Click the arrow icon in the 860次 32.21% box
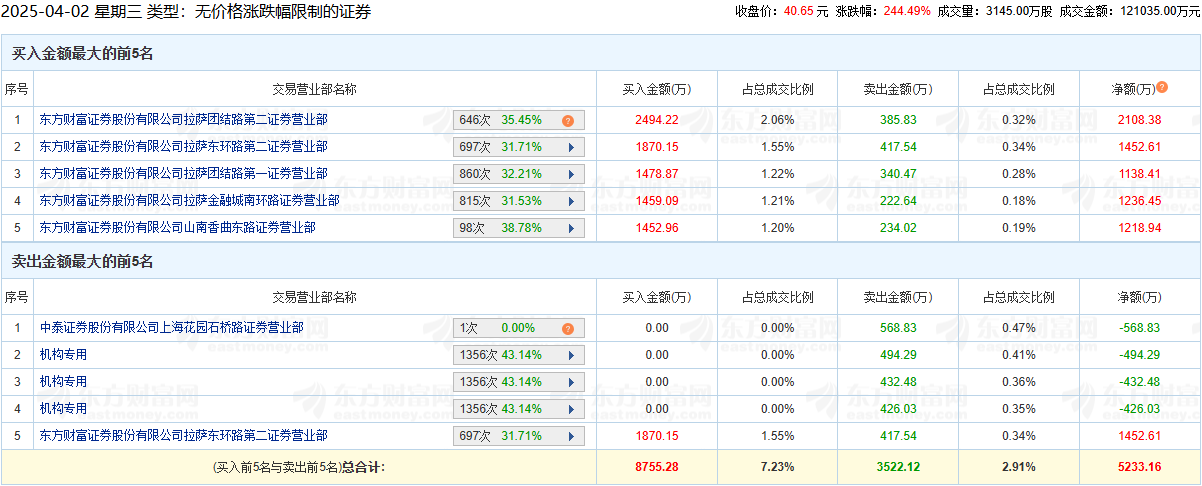 pos(571,174)
